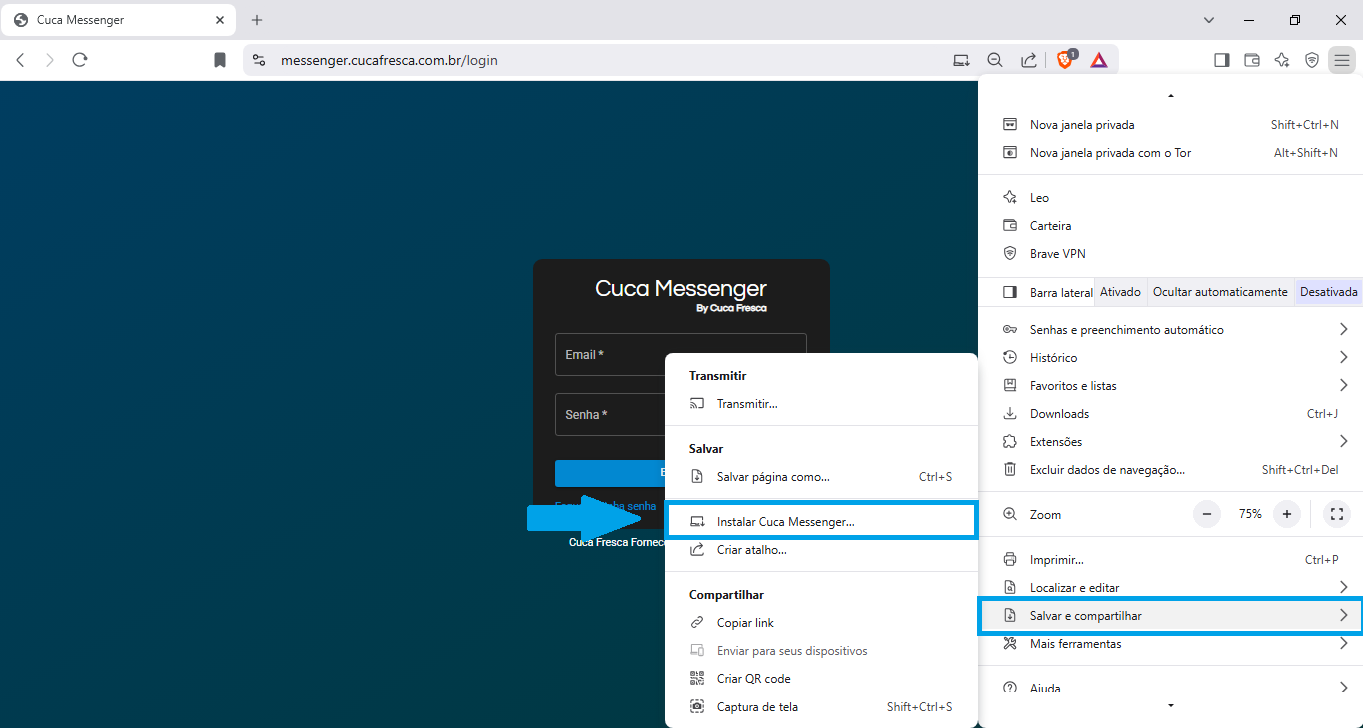Choose Transmitir... in the submenu

pos(821,404)
